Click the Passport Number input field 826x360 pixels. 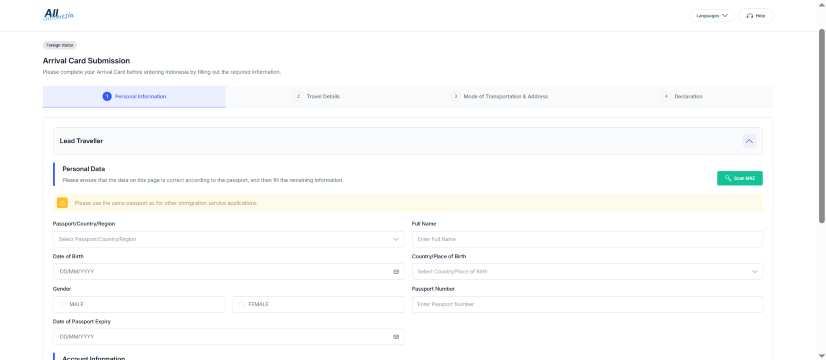point(587,304)
